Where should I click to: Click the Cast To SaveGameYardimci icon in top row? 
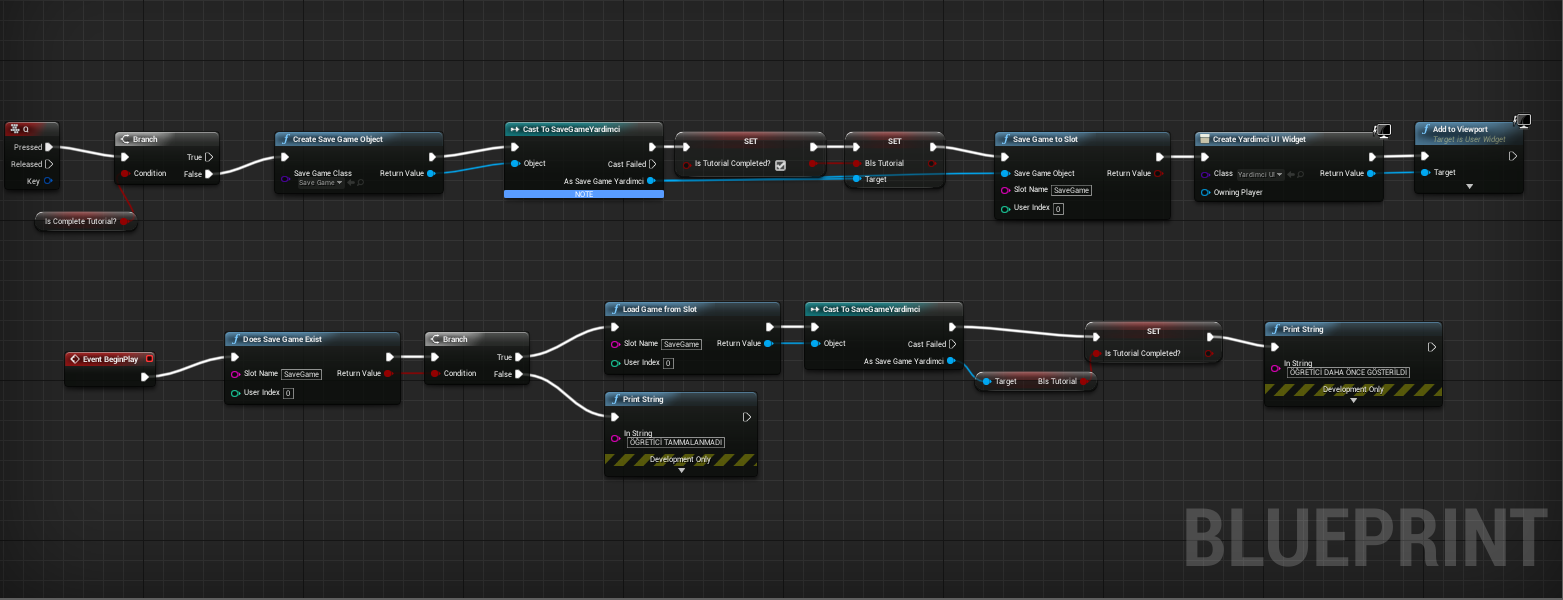[514, 129]
